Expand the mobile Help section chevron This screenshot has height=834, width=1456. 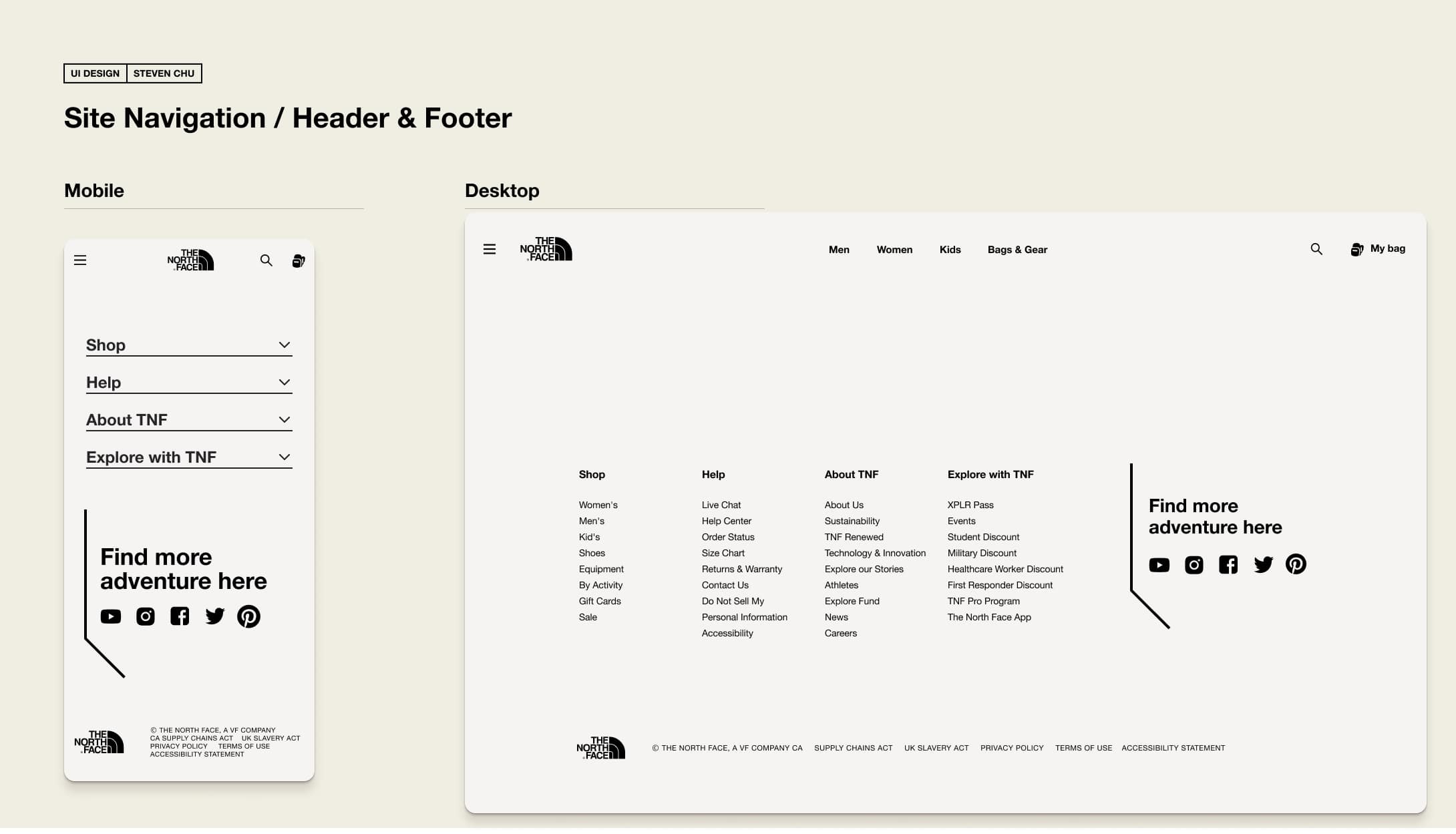pos(284,383)
